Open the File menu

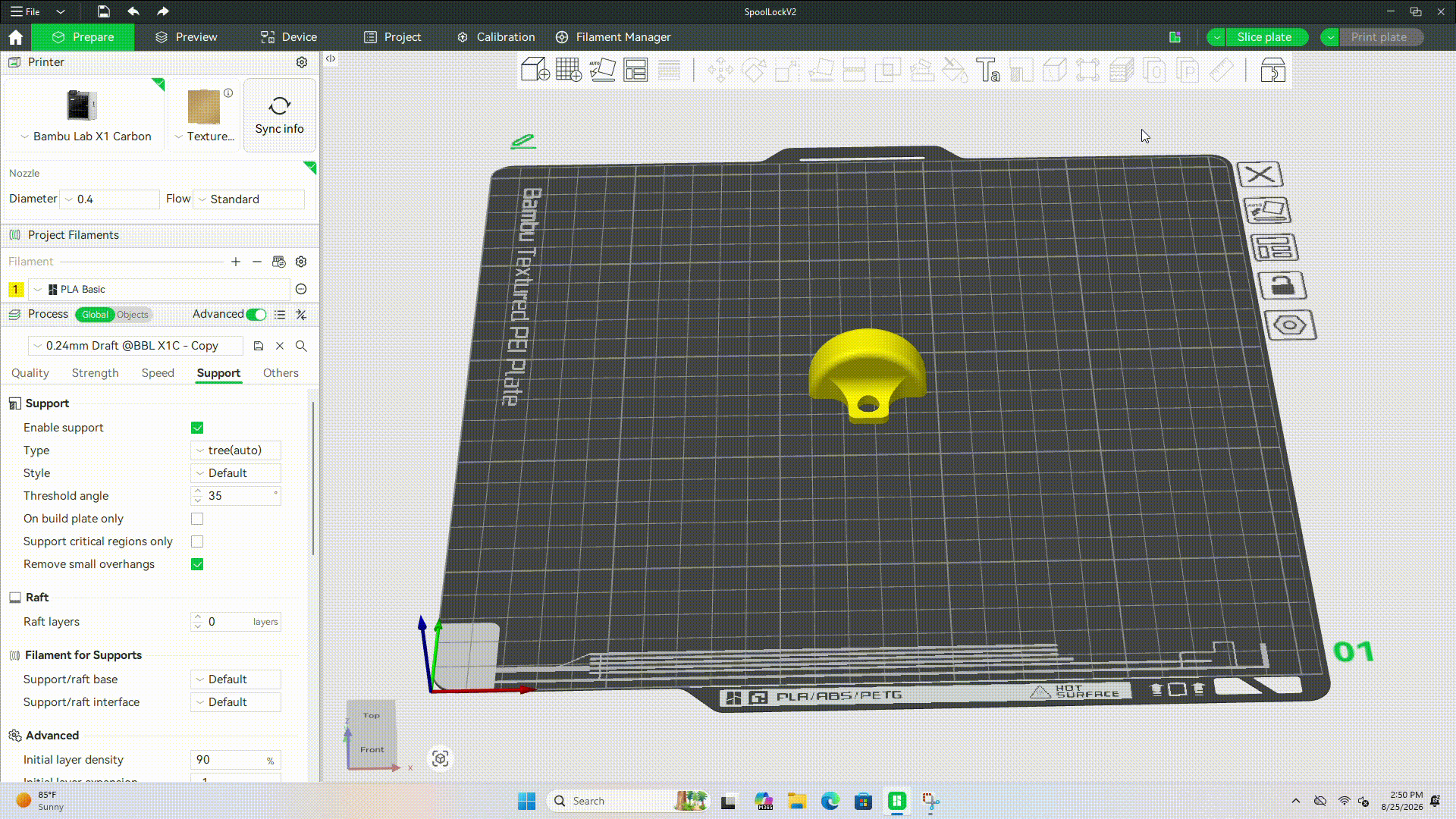[x=26, y=11]
